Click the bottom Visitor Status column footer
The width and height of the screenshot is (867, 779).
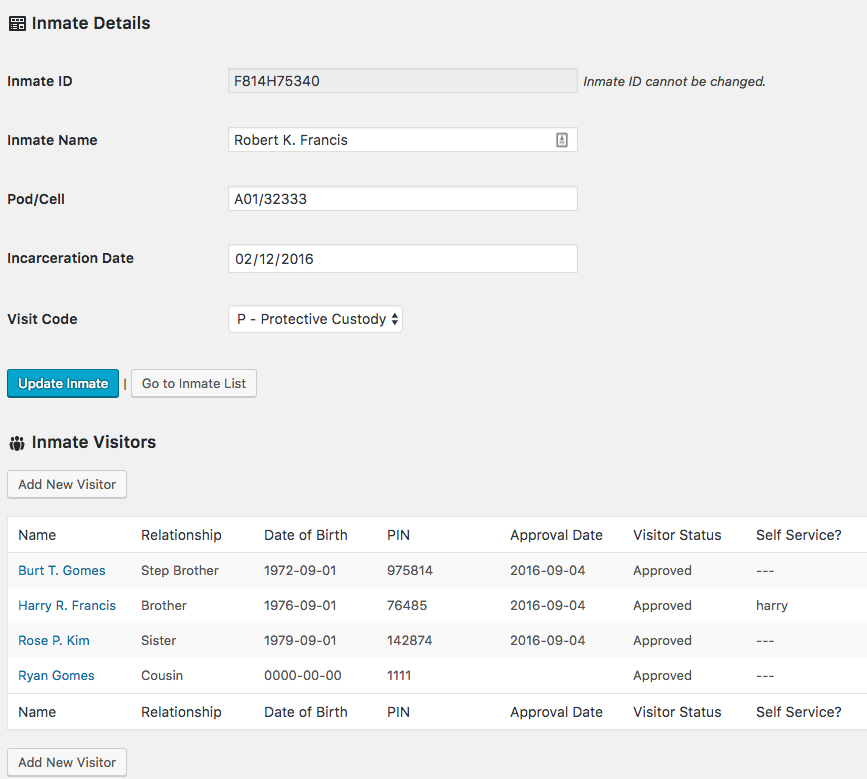[x=677, y=712]
